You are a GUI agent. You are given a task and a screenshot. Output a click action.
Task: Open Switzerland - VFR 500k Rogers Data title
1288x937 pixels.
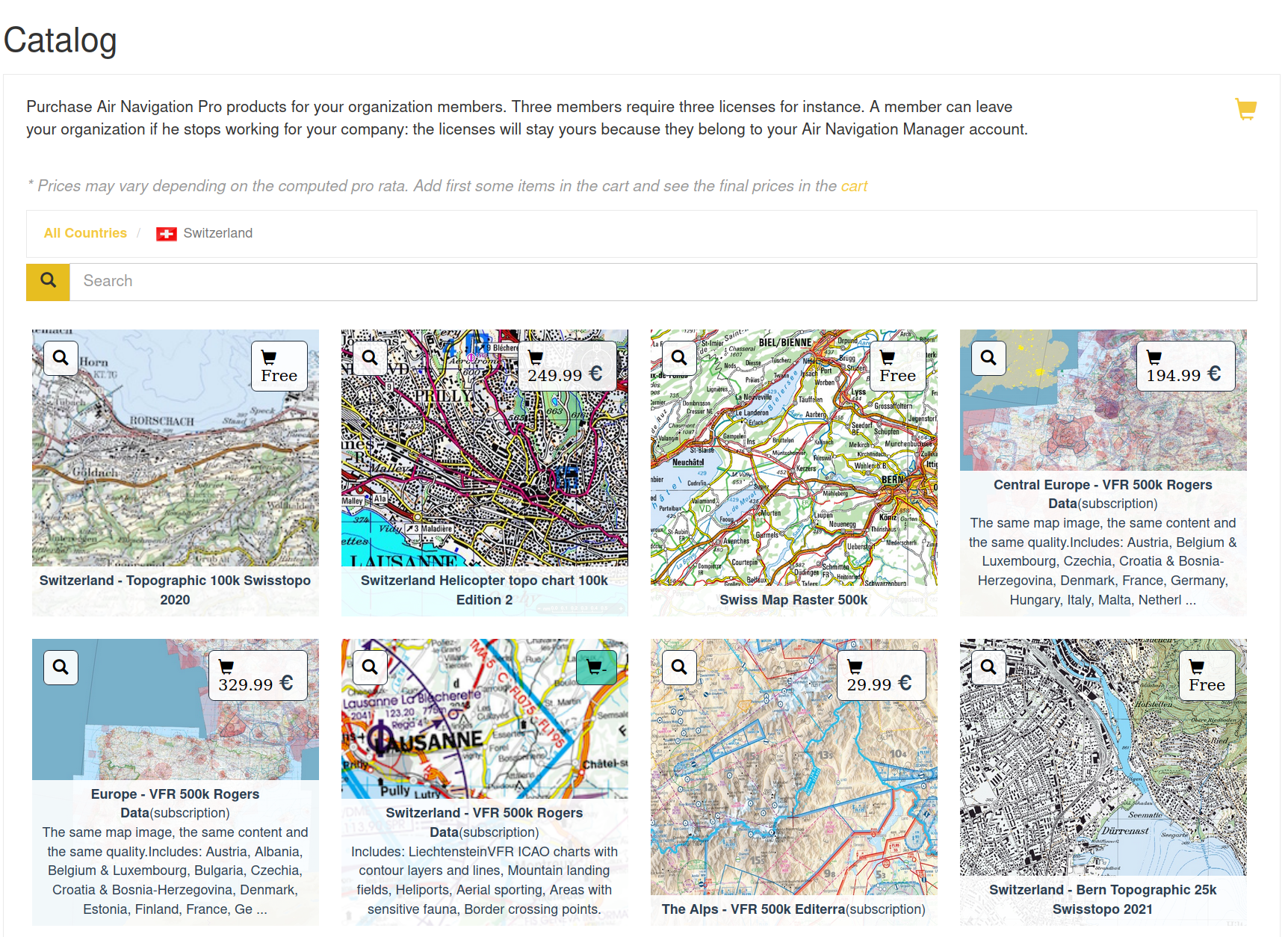click(x=484, y=823)
